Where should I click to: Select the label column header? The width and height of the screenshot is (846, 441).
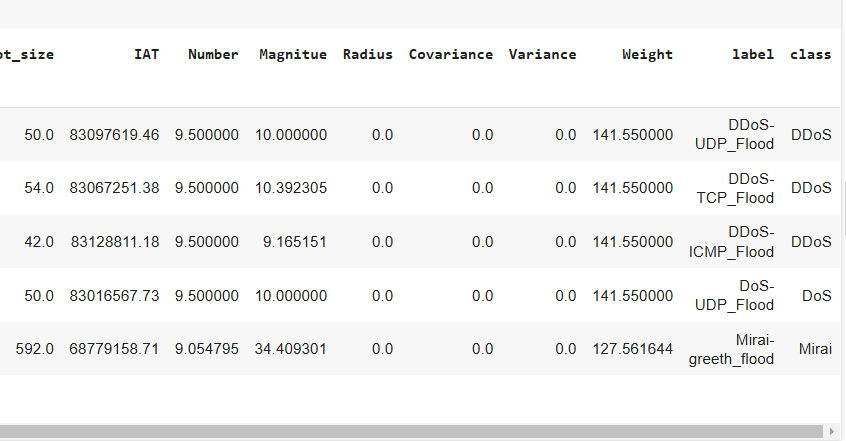(x=753, y=54)
